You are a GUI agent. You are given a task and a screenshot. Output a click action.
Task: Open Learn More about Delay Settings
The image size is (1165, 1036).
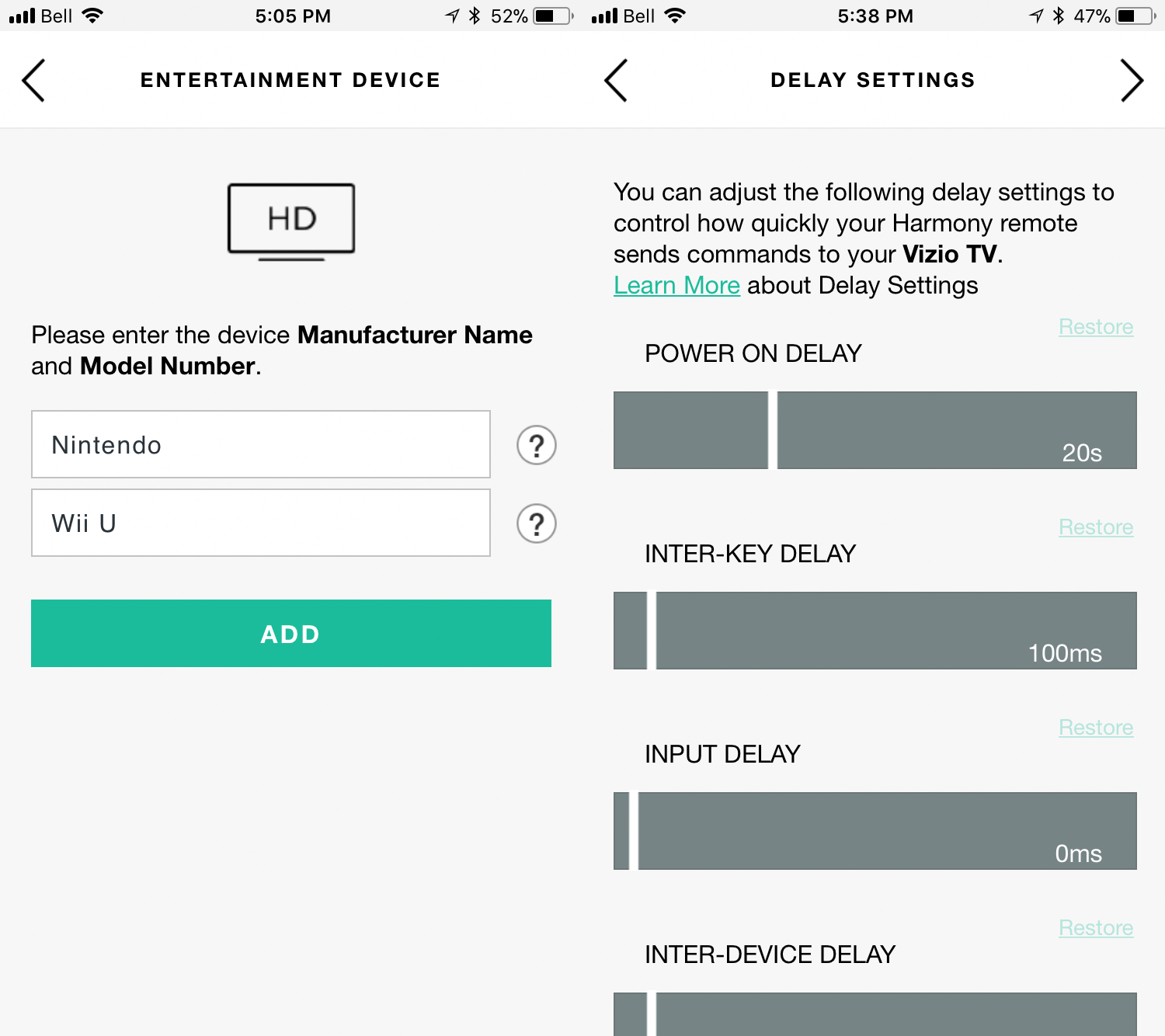(676, 285)
